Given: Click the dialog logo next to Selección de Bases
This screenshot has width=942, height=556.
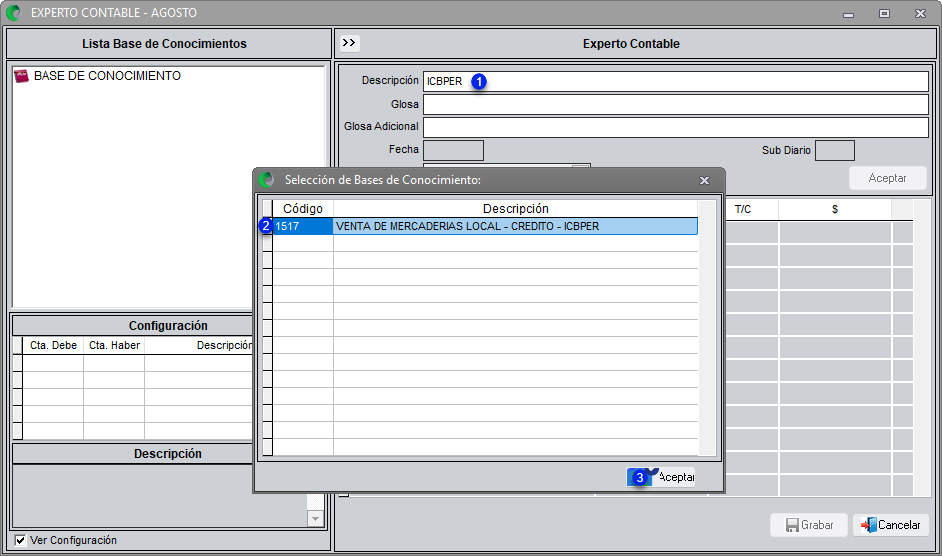Looking at the screenshot, I should (x=266, y=180).
